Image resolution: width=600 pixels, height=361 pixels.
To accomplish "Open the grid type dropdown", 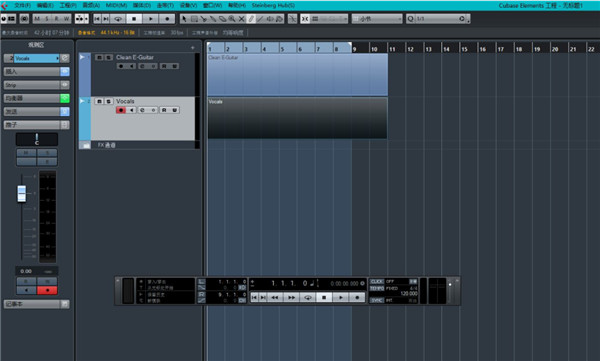I will 377,19.
